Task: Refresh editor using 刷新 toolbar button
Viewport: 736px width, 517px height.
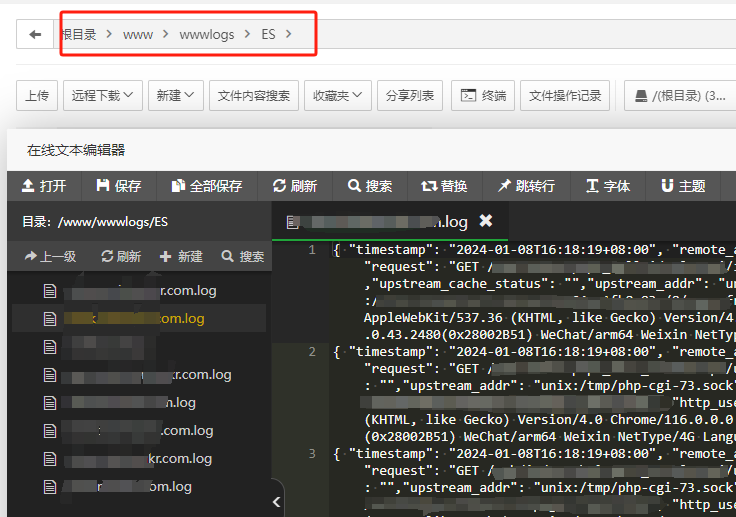Action: pyautogui.click(x=294, y=186)
